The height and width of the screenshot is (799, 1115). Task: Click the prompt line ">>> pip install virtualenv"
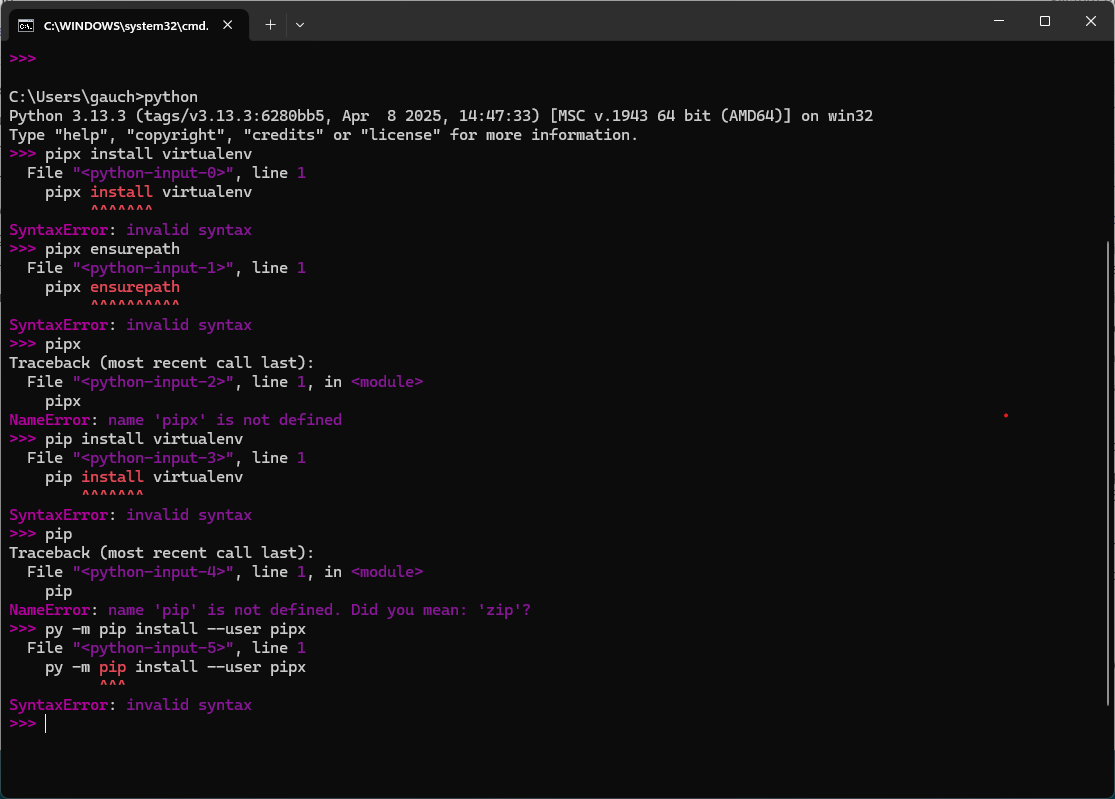(x=126, y=439)
